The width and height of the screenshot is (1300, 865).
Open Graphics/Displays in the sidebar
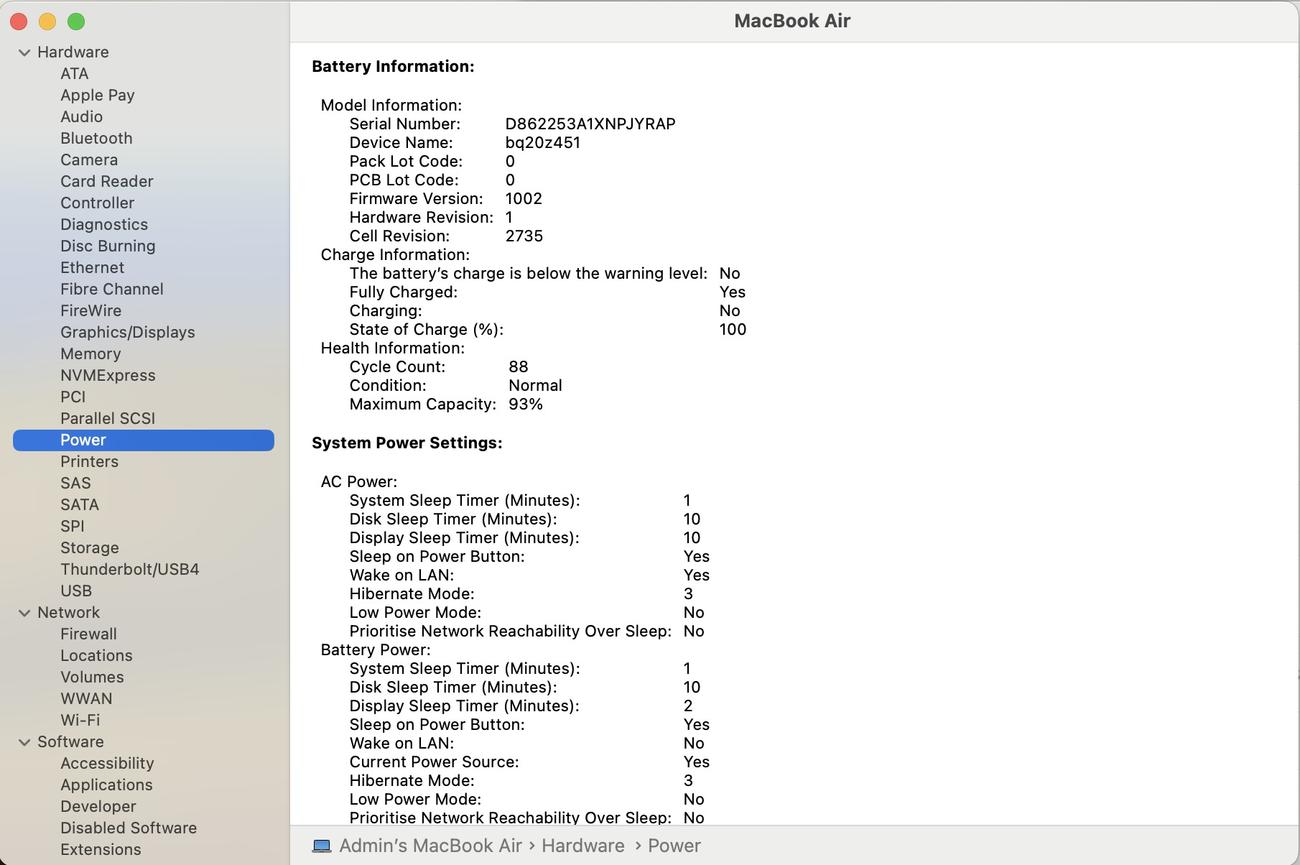pyautogui.click(x=127, y=332)
